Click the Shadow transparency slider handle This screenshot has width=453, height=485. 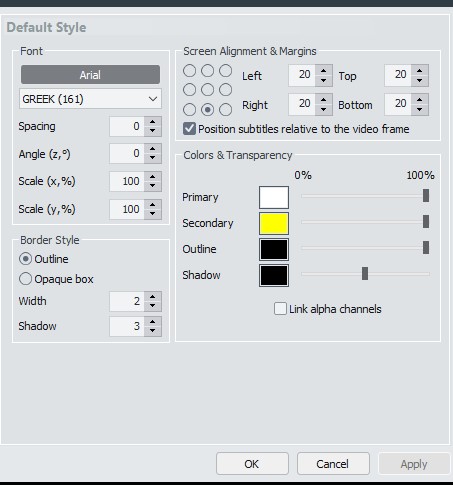coord(365,274)
